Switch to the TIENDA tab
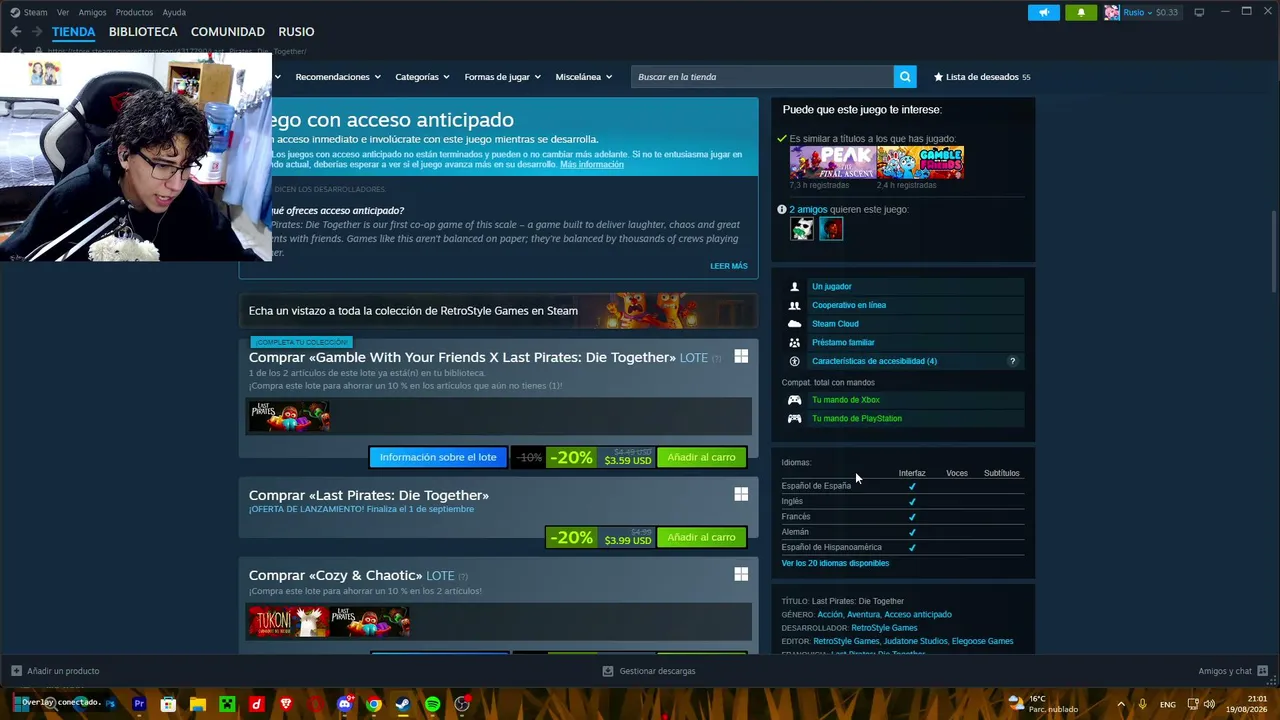Viewport: 1280px width, 720px height. pos(74,32)
